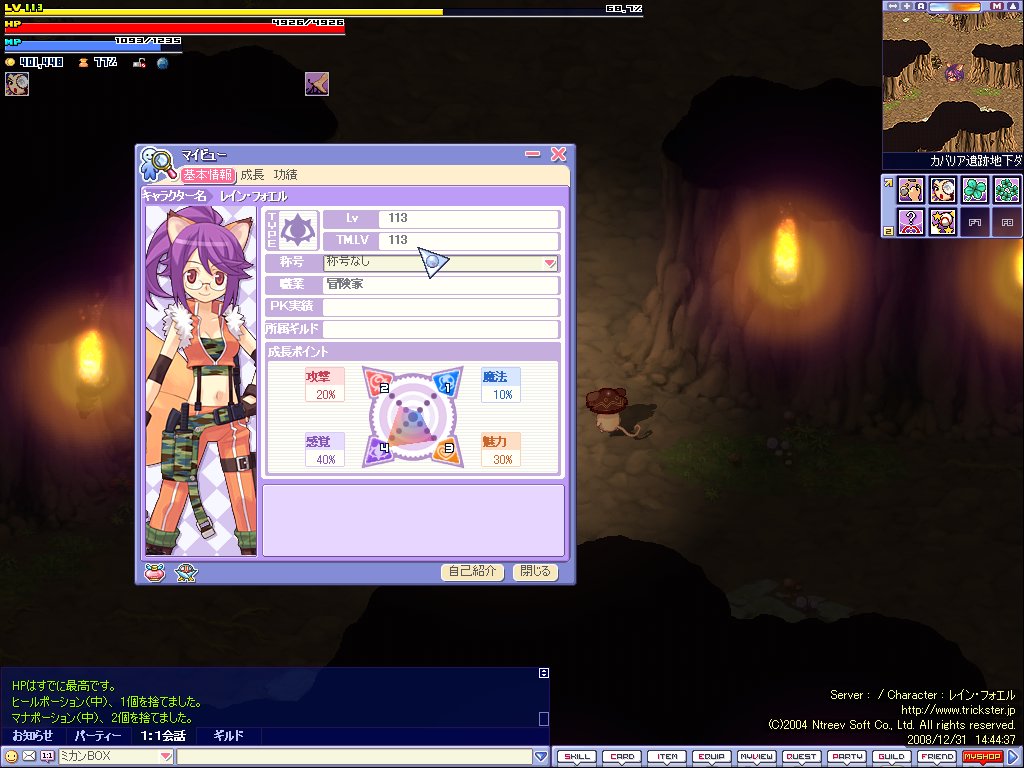Click the chat log scrollbar handle
Viewport: 1024px width, 768px height.
[543, 719]
